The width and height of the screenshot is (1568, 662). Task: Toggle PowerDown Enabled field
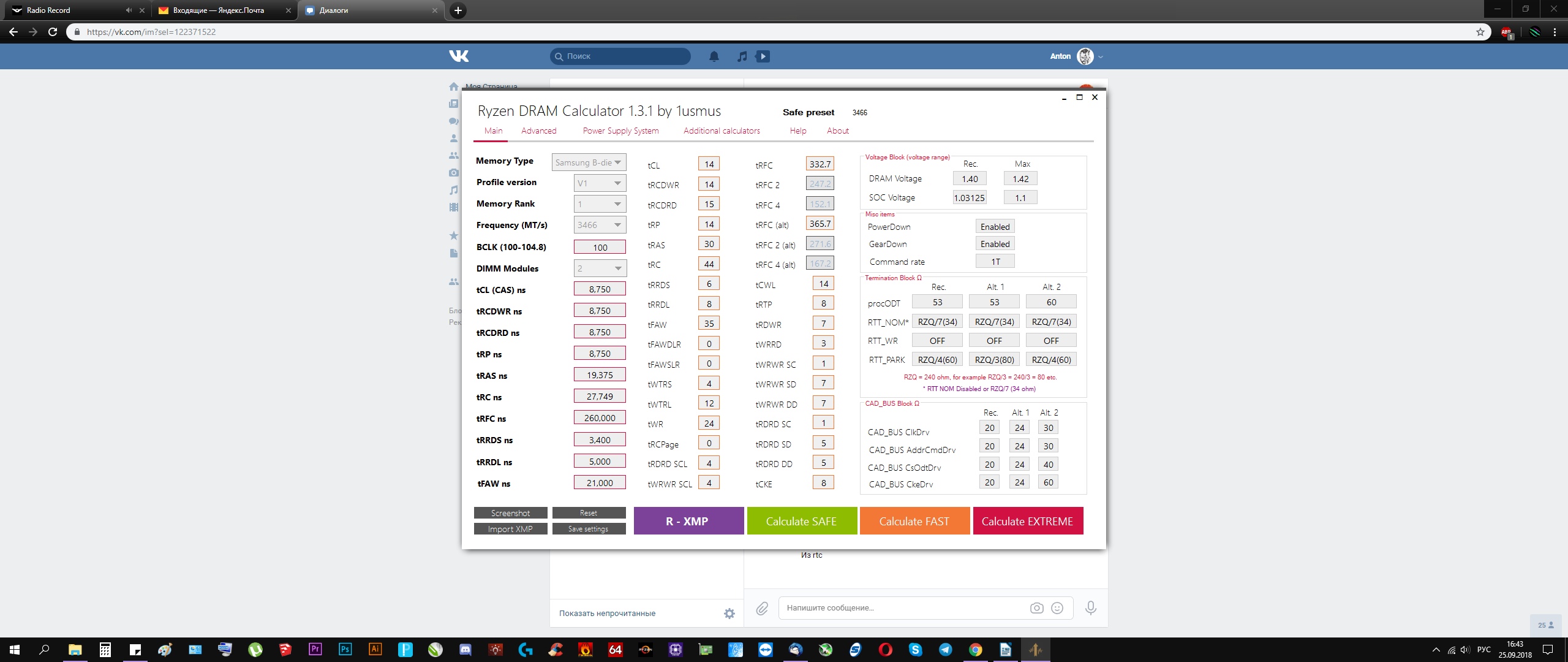click(995, 227)
